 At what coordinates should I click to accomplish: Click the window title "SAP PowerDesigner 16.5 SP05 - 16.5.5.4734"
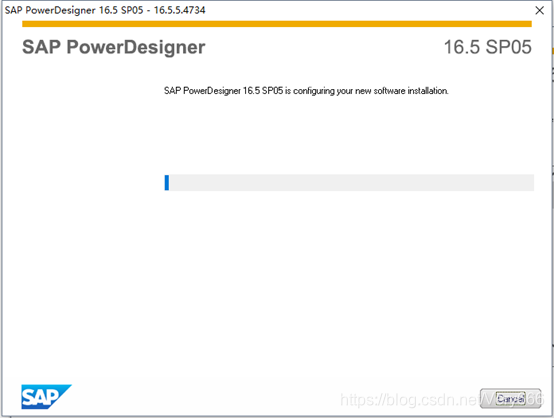(x=105, y=10)
